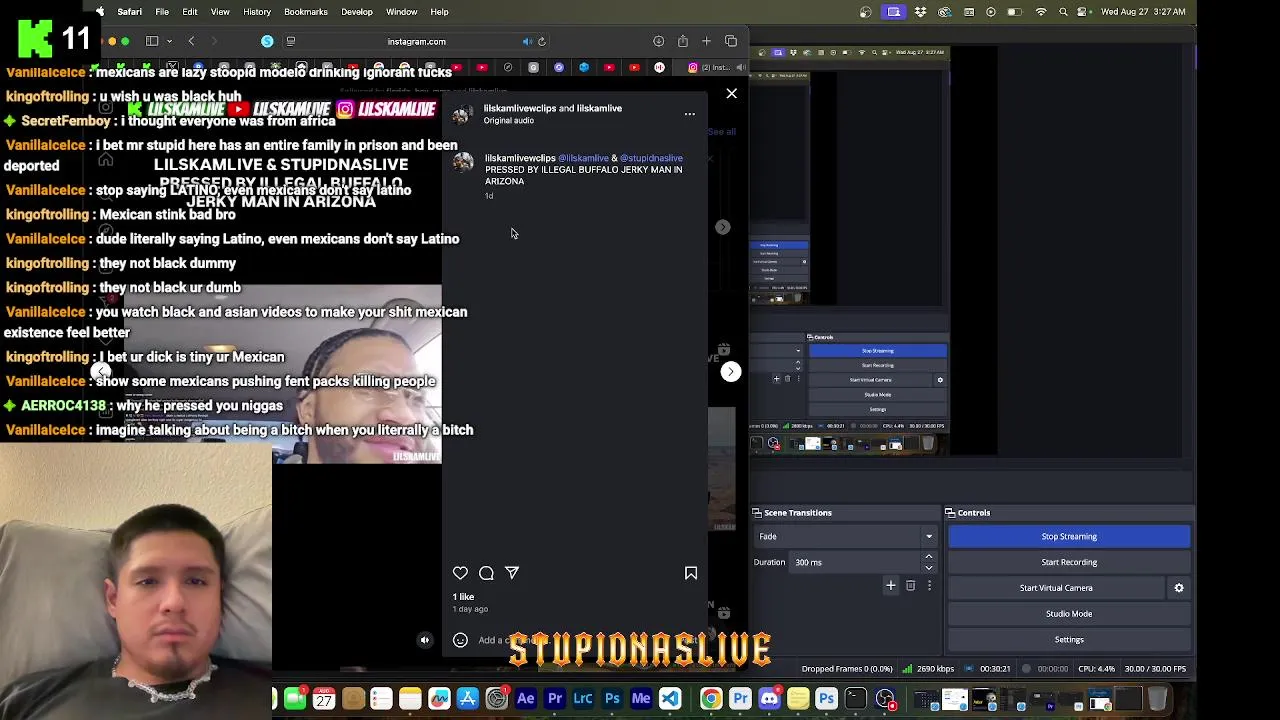Open comments via speech bubble icon

[486, 573]
